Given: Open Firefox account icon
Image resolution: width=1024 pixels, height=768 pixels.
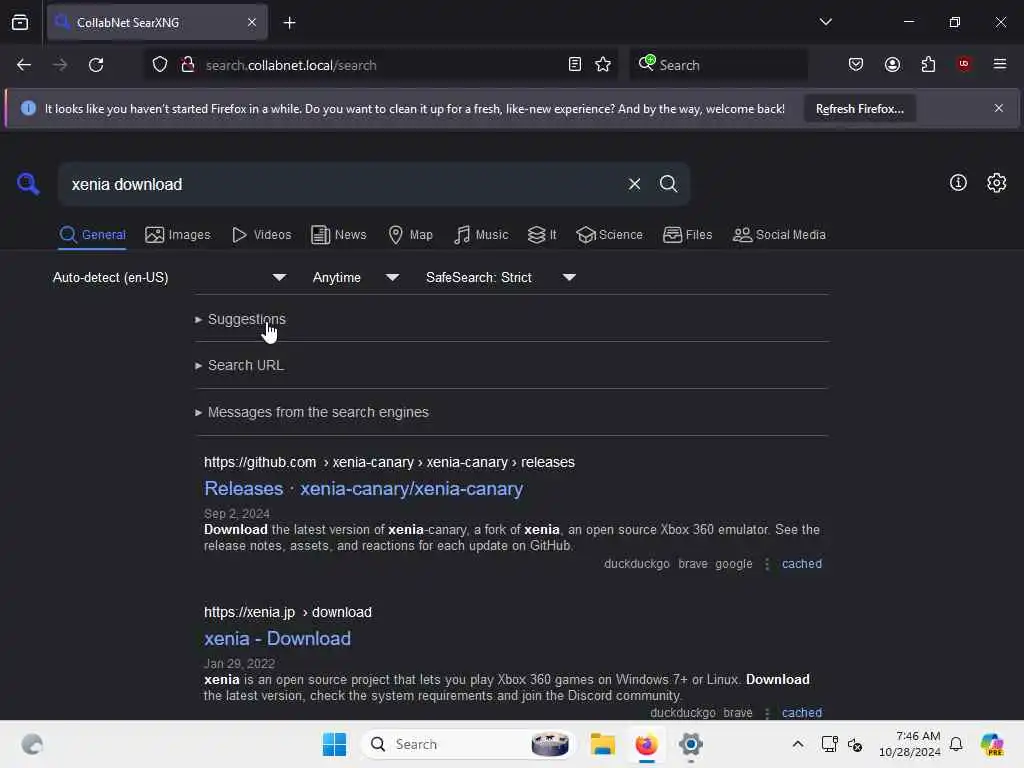Looking at the screenshot, I should [892, 65].
